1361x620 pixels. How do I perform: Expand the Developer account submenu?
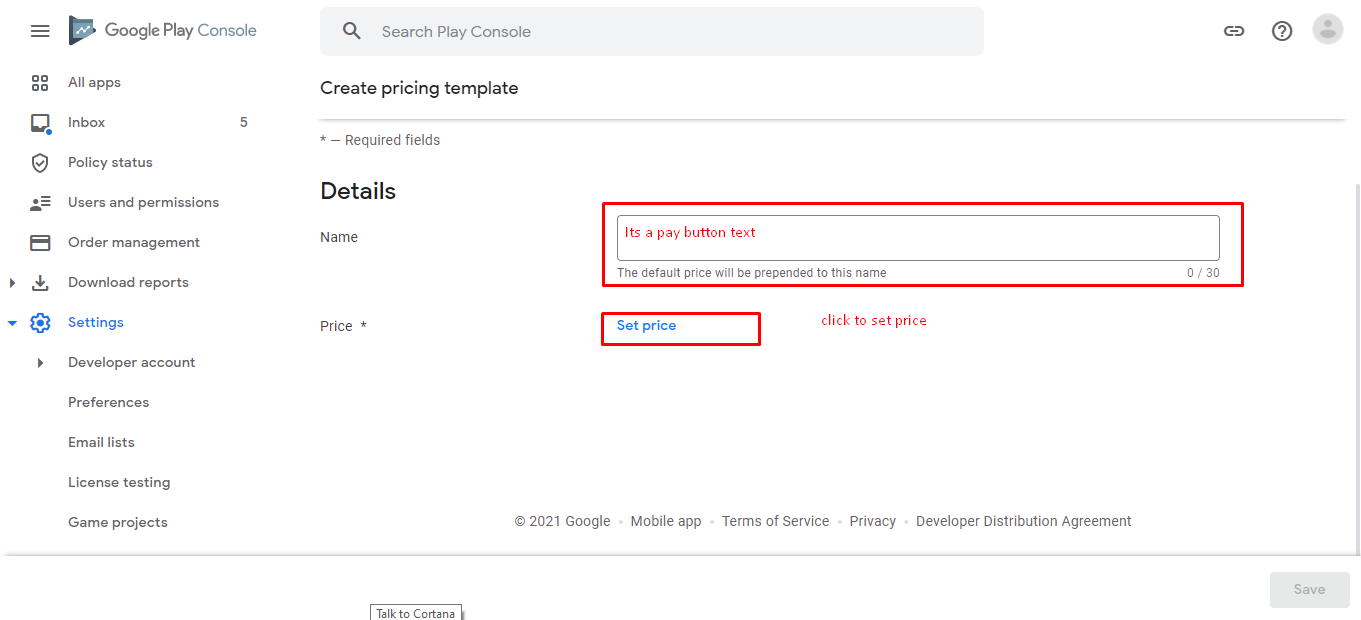pyautogui.click(x=41, y=363)
